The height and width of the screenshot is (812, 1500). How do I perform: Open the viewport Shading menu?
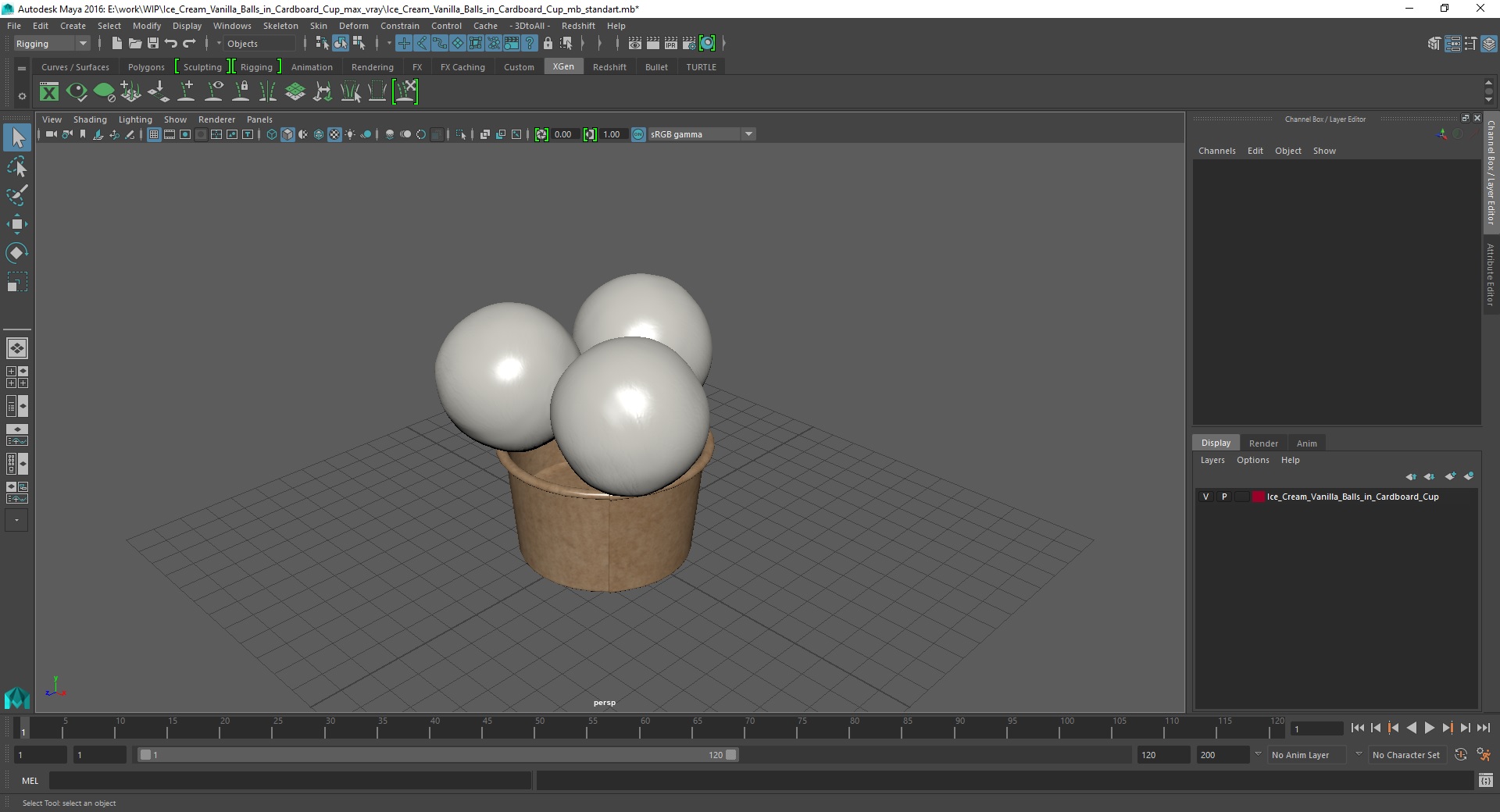tap(90, 119)
